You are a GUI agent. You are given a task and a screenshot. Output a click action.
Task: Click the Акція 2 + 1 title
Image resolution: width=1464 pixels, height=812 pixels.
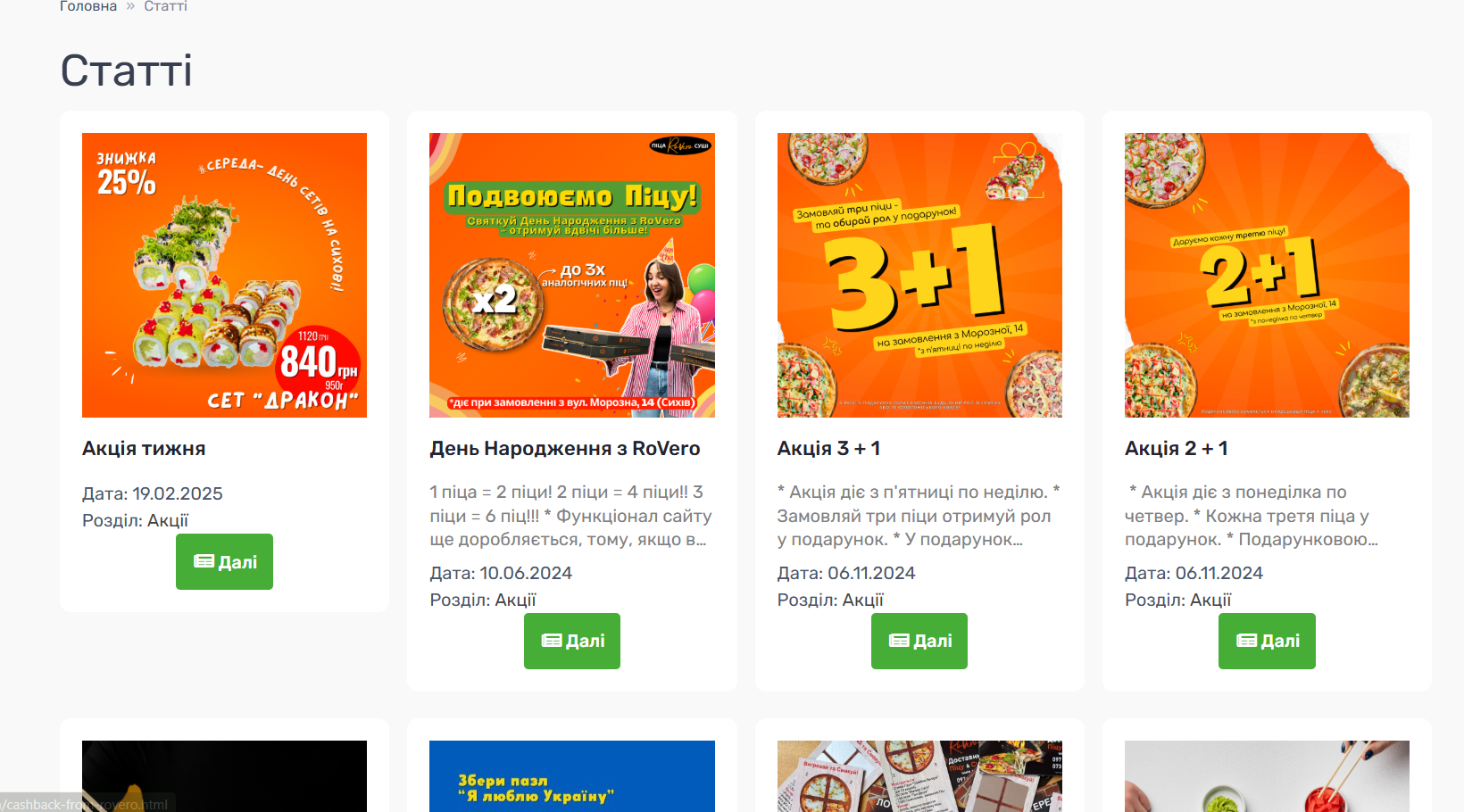[1177, 449]
